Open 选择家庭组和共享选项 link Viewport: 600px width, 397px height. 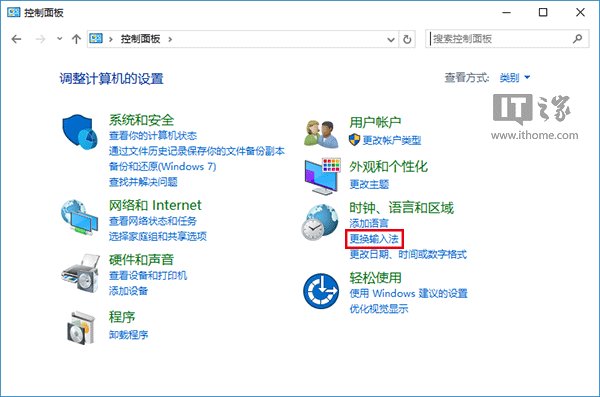[158, 236]
